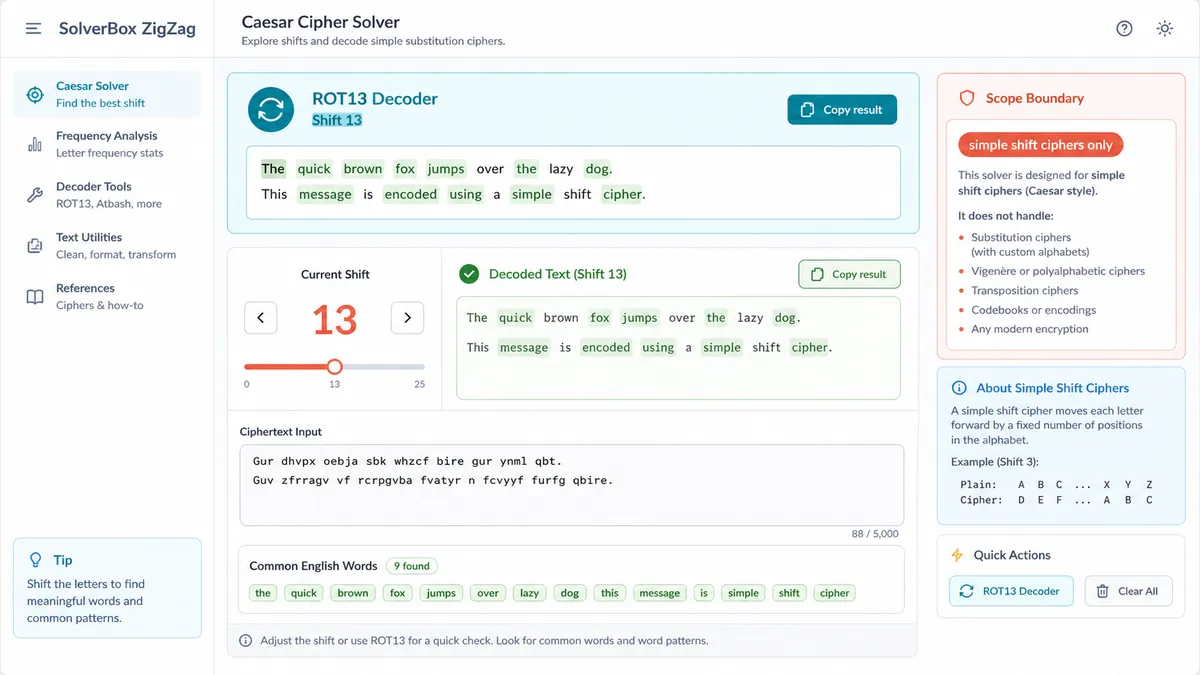Click the Quick Actions lightning bolt icon

tap(957, 555)
